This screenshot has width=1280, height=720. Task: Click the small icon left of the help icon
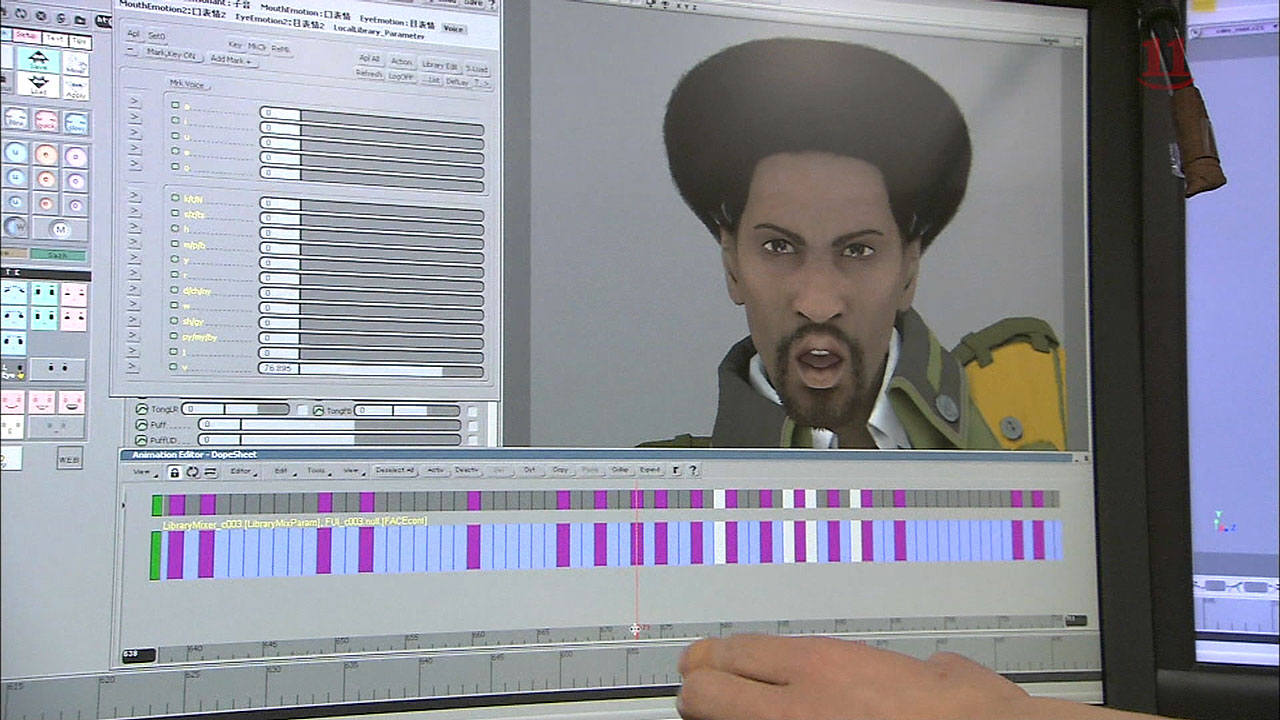click(676, 470)
